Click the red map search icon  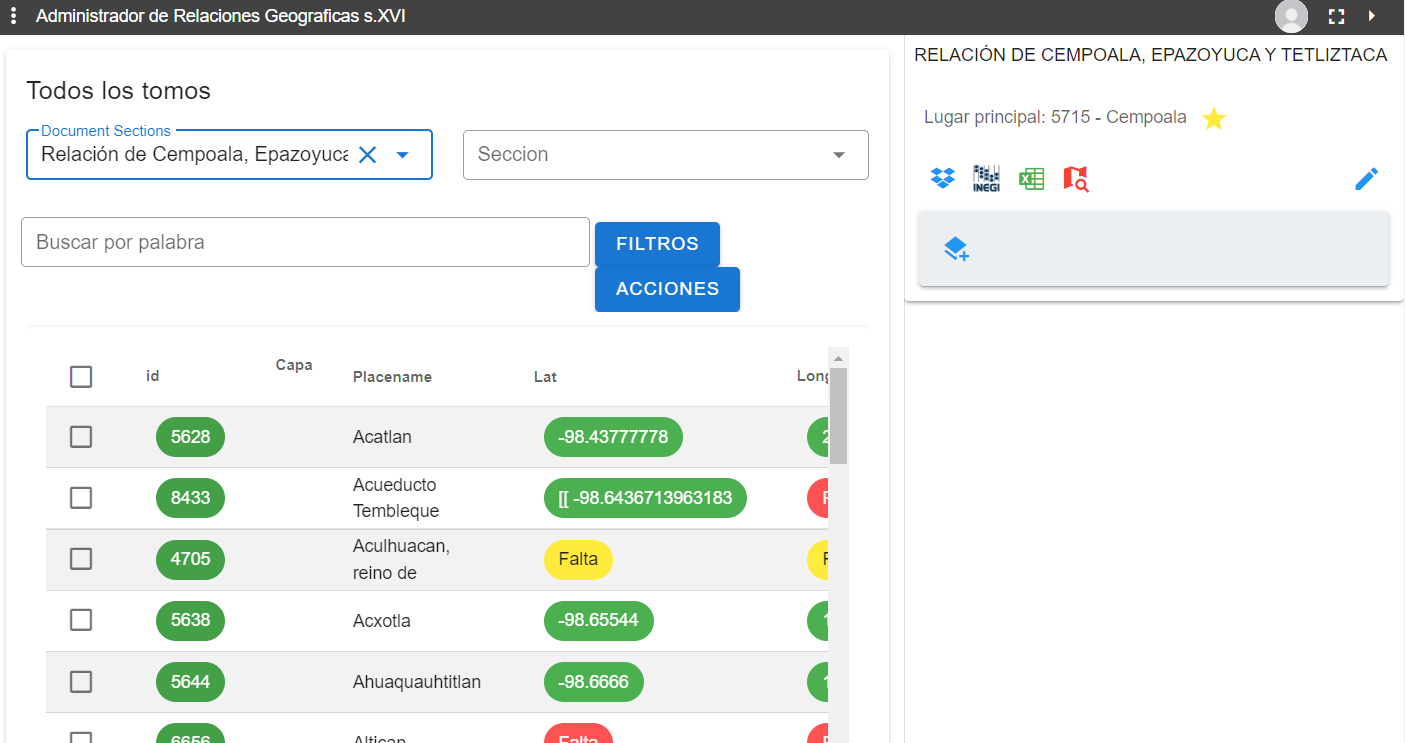click(1075, 179)
